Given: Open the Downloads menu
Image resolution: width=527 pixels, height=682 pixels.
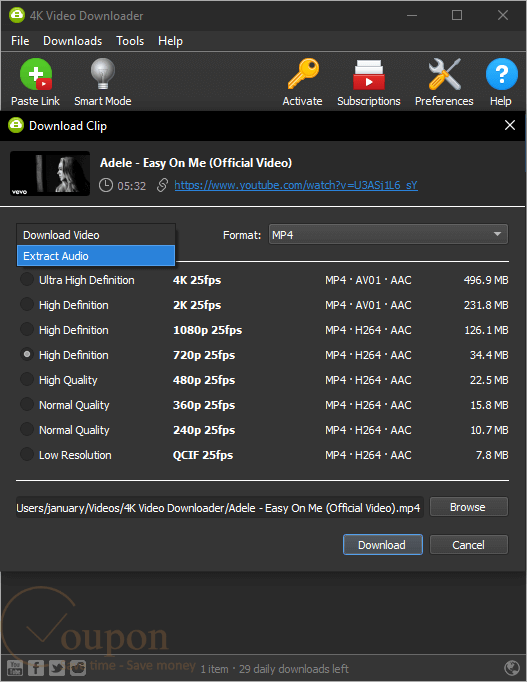Looking at the screenshot, I should (73, 41).
